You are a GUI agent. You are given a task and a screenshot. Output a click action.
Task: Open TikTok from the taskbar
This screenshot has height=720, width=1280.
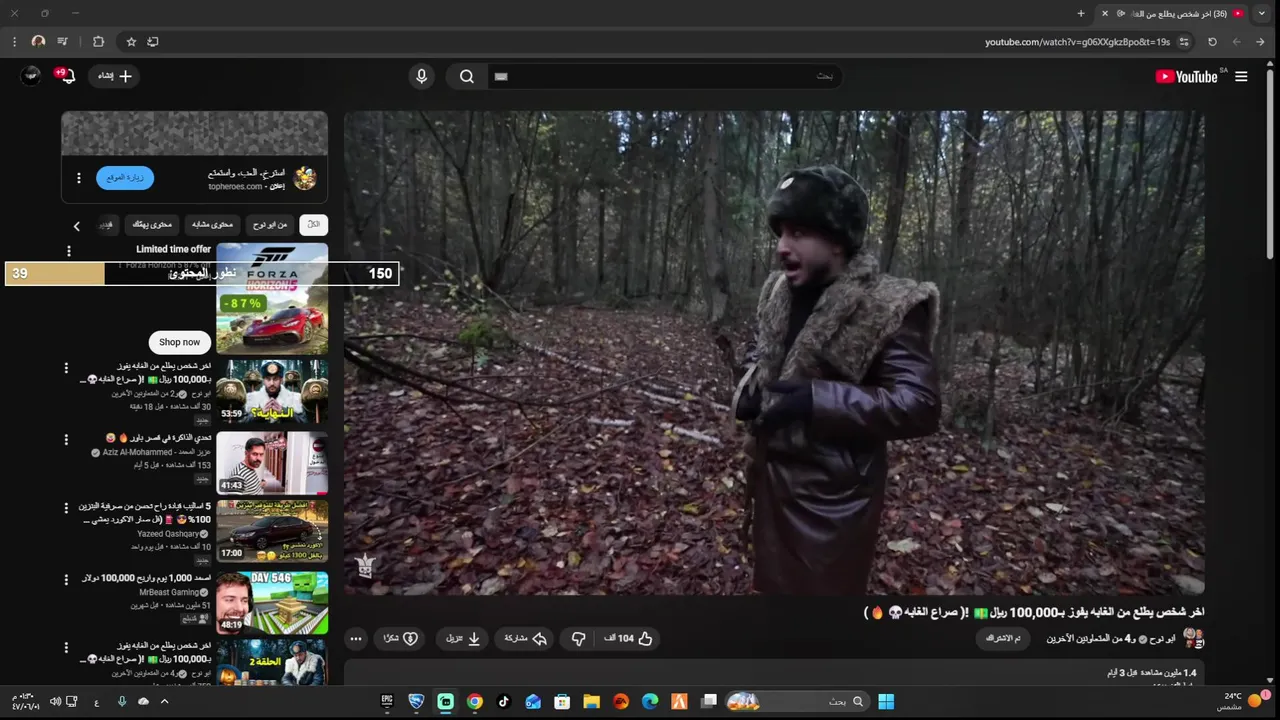(x=503, y=702)
